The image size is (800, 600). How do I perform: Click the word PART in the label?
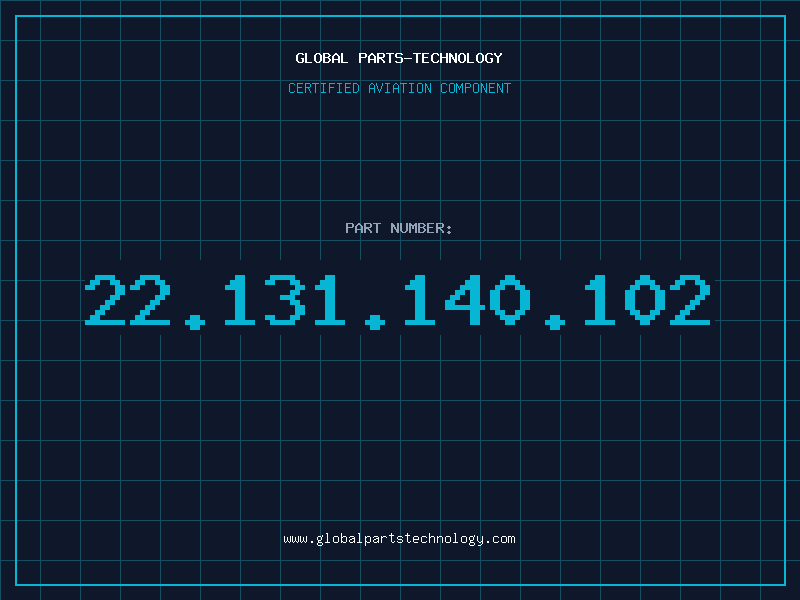(x=363, y=228)
